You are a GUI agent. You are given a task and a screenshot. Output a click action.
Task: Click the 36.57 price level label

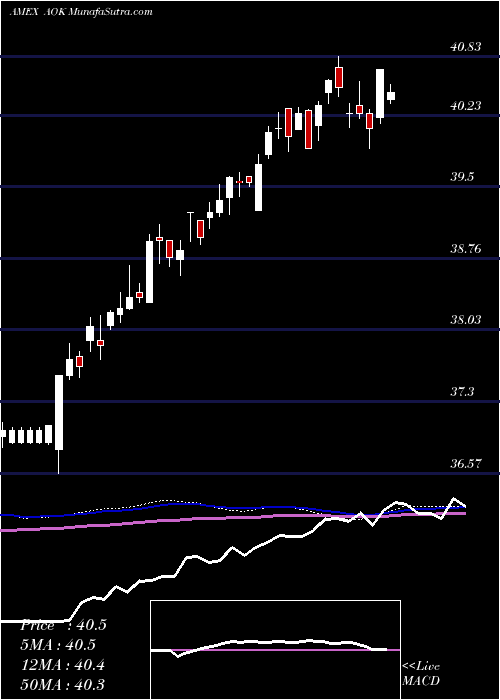[466, 463]
